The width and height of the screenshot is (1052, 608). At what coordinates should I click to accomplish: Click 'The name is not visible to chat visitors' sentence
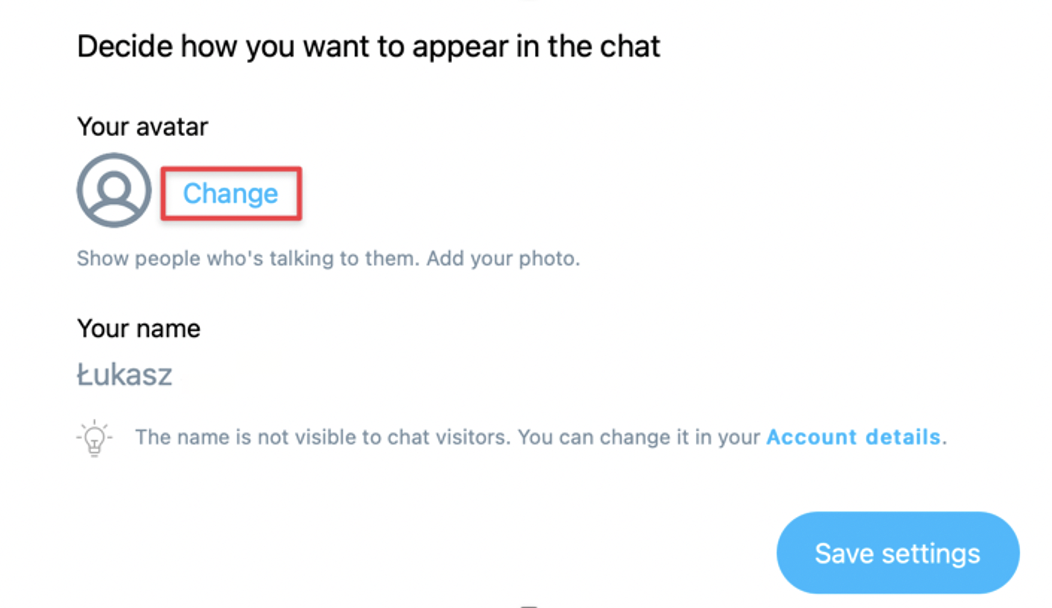323,437
